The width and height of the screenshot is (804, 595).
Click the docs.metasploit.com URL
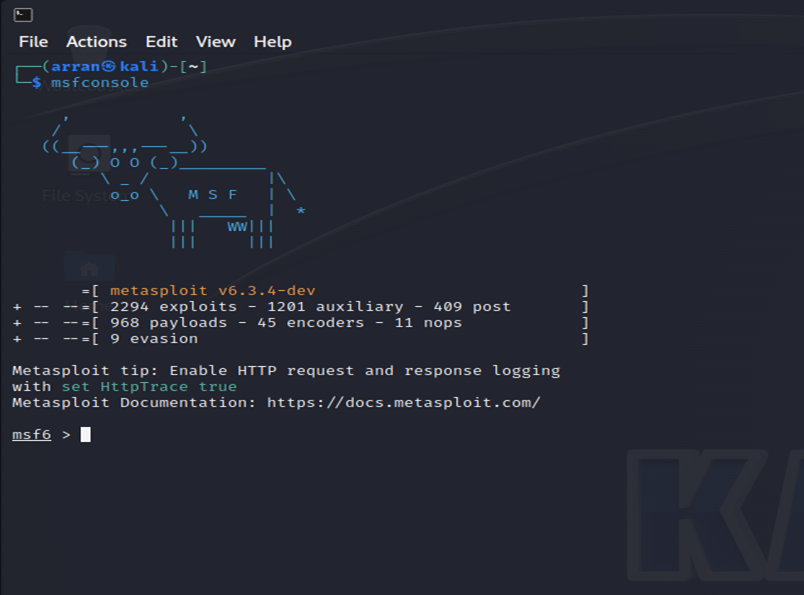pos(404,403)
